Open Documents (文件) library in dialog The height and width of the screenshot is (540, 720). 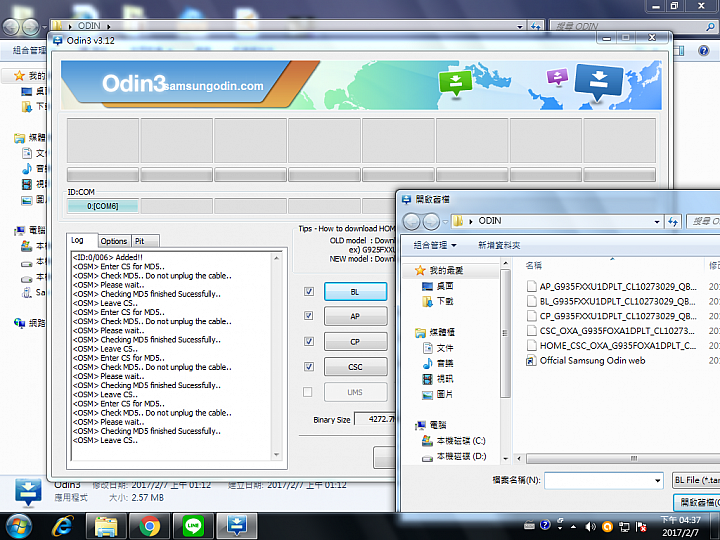(438, 348)
